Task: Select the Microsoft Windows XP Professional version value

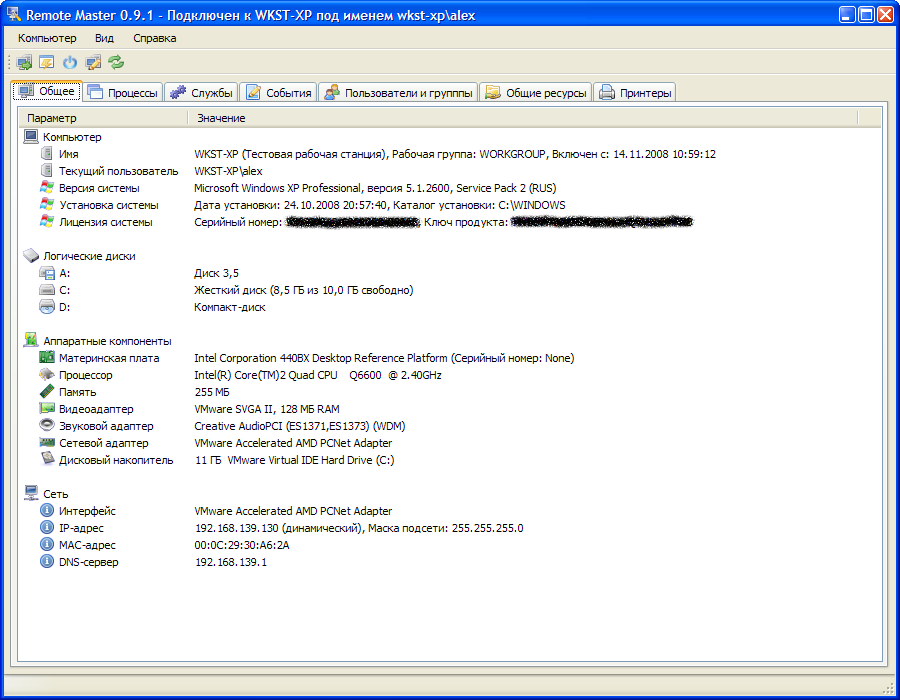Action: (x=375, y=188)
